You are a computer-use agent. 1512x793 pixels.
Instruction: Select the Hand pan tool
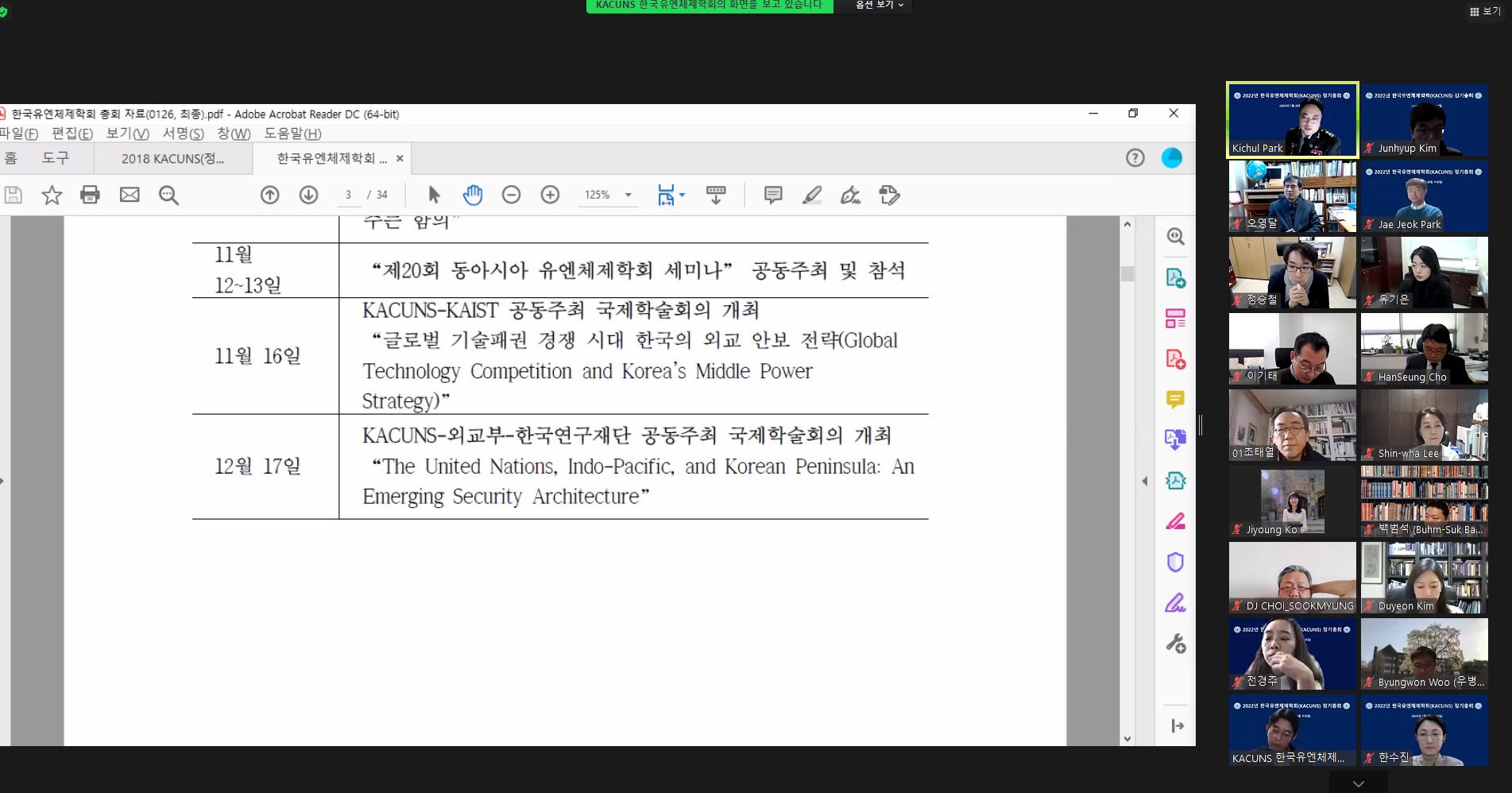473,195
